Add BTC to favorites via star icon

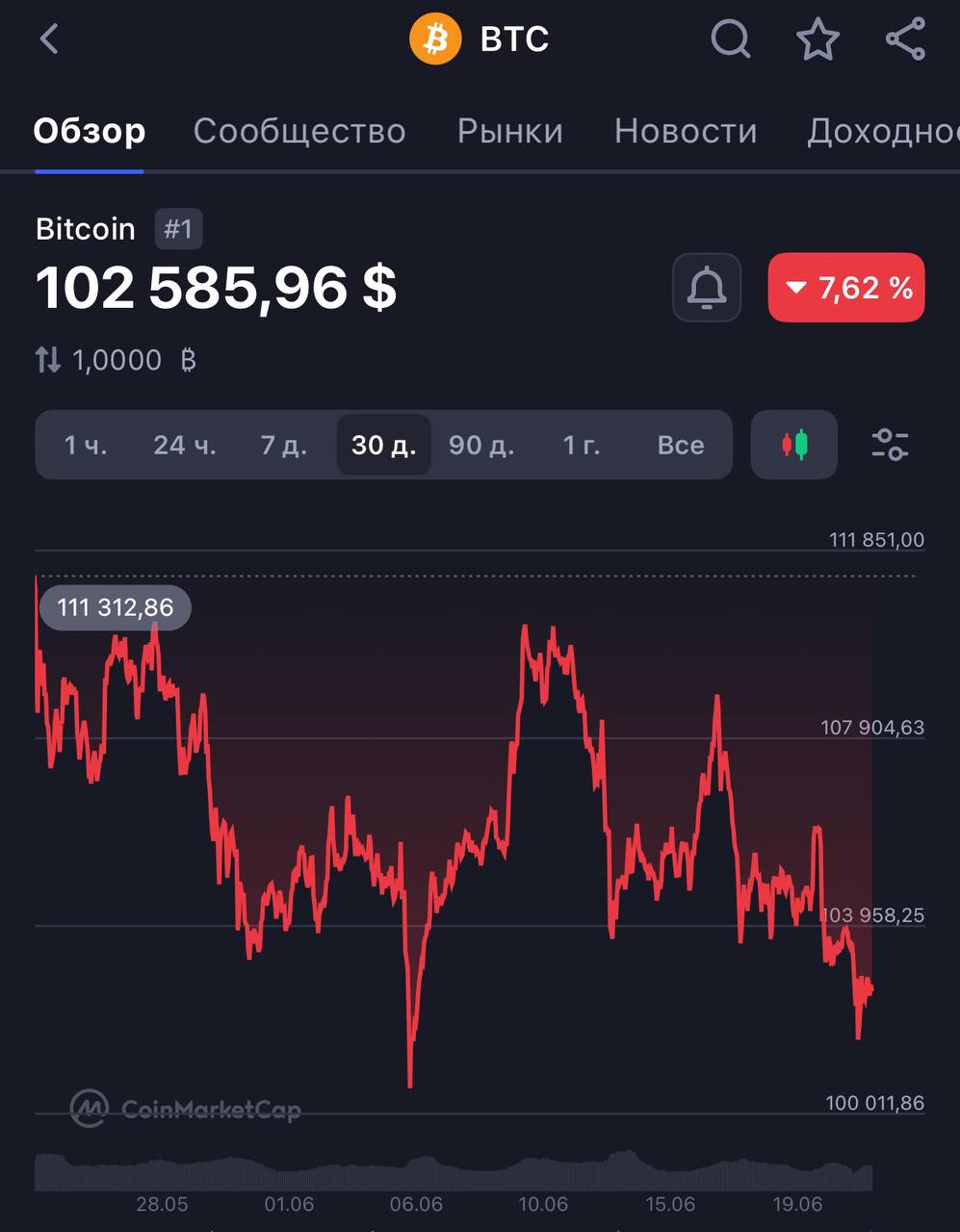[x=817, y=39]
